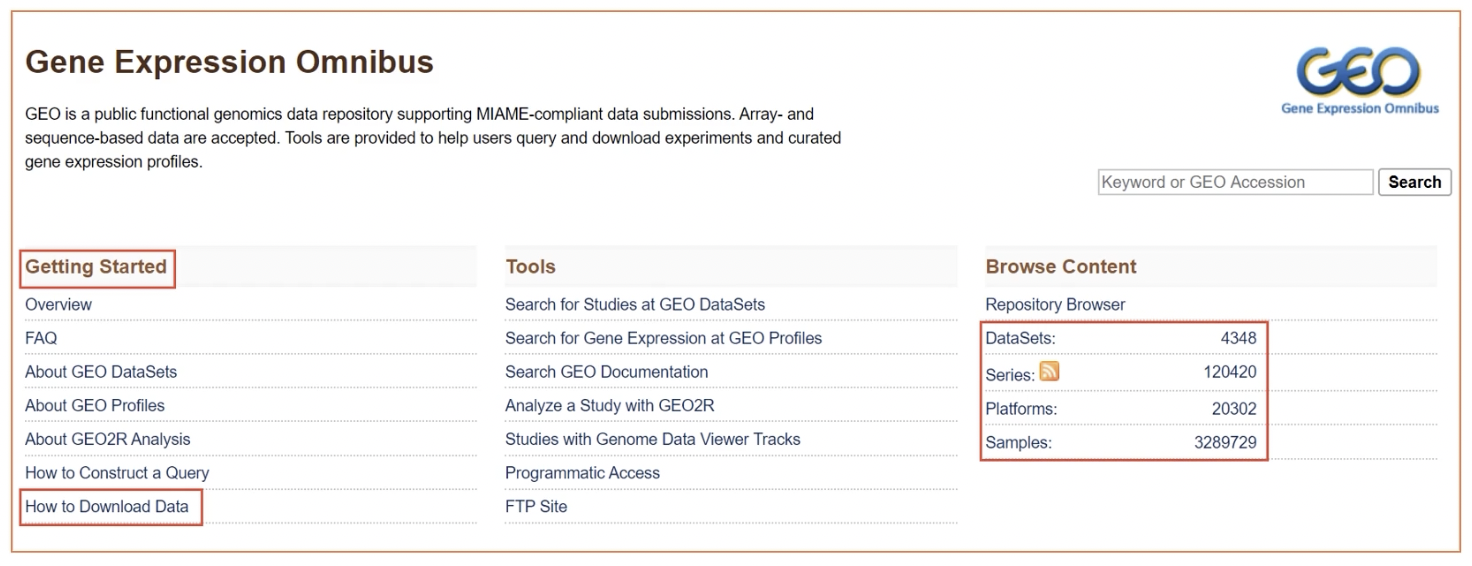The height and width of the screenshot is (566, 1472).
Task: Open About GEO Profiles link
Action: tap(95, 406)
